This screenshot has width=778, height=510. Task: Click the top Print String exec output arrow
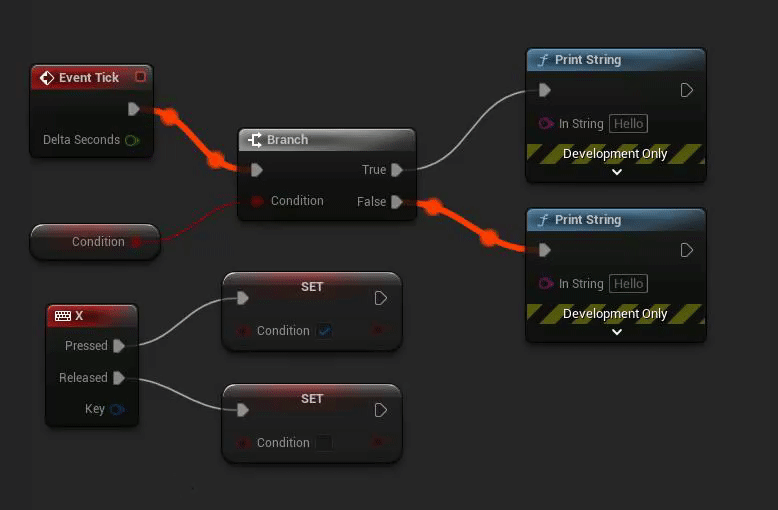[687, 90]
